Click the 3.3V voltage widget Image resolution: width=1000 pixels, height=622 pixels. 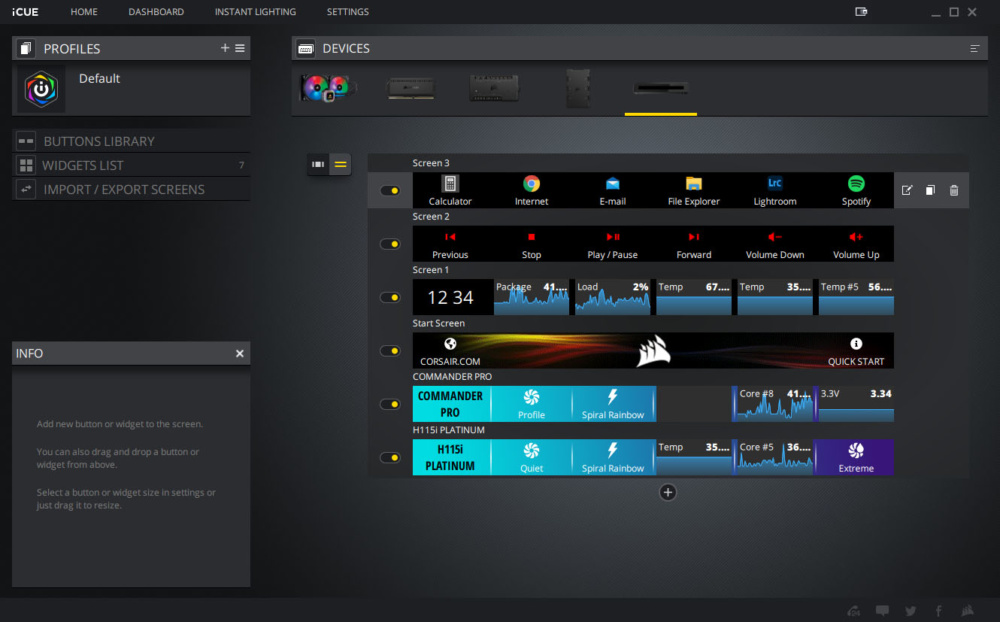click(856, 404)
